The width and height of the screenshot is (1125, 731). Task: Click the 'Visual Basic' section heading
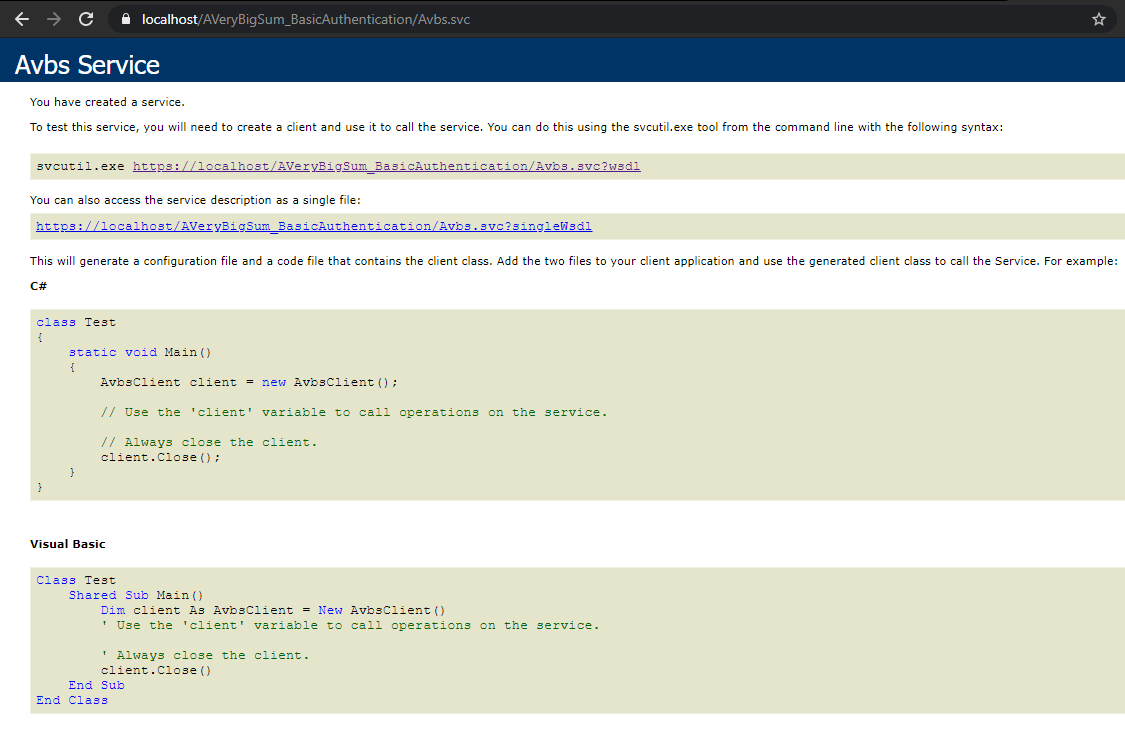(67, 544)
